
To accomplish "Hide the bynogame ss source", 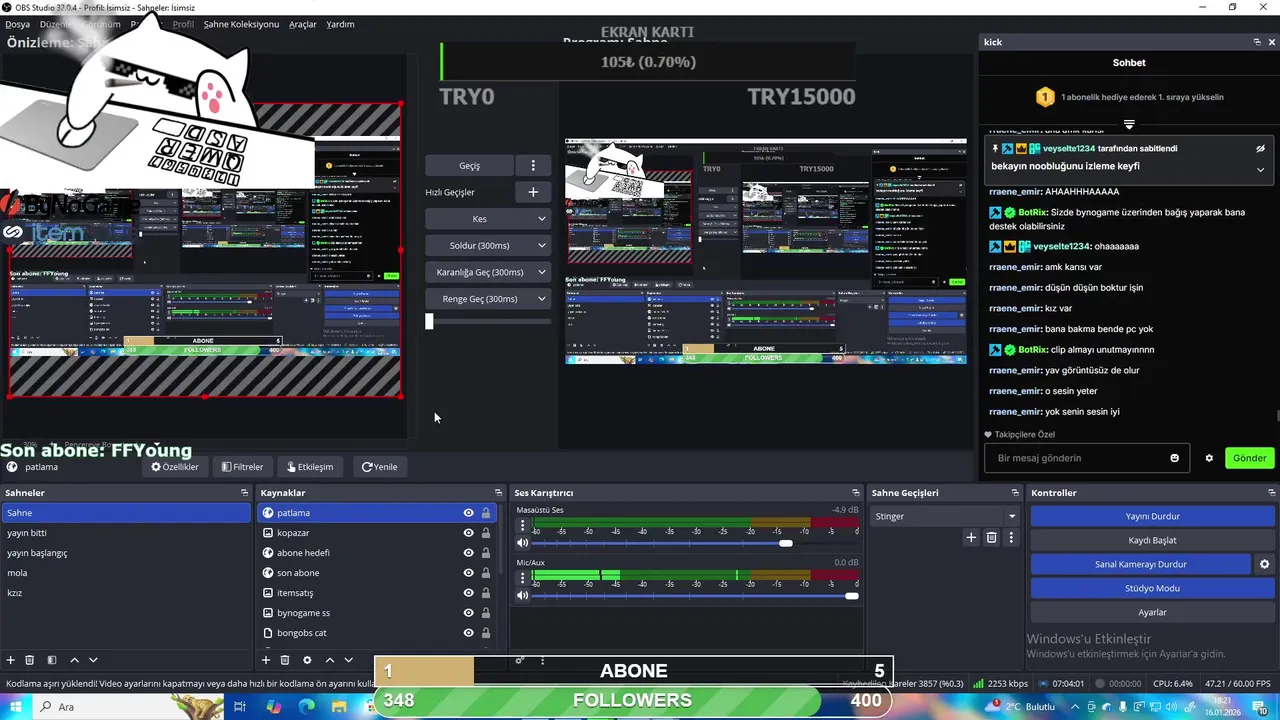I will tap(468, 613).
